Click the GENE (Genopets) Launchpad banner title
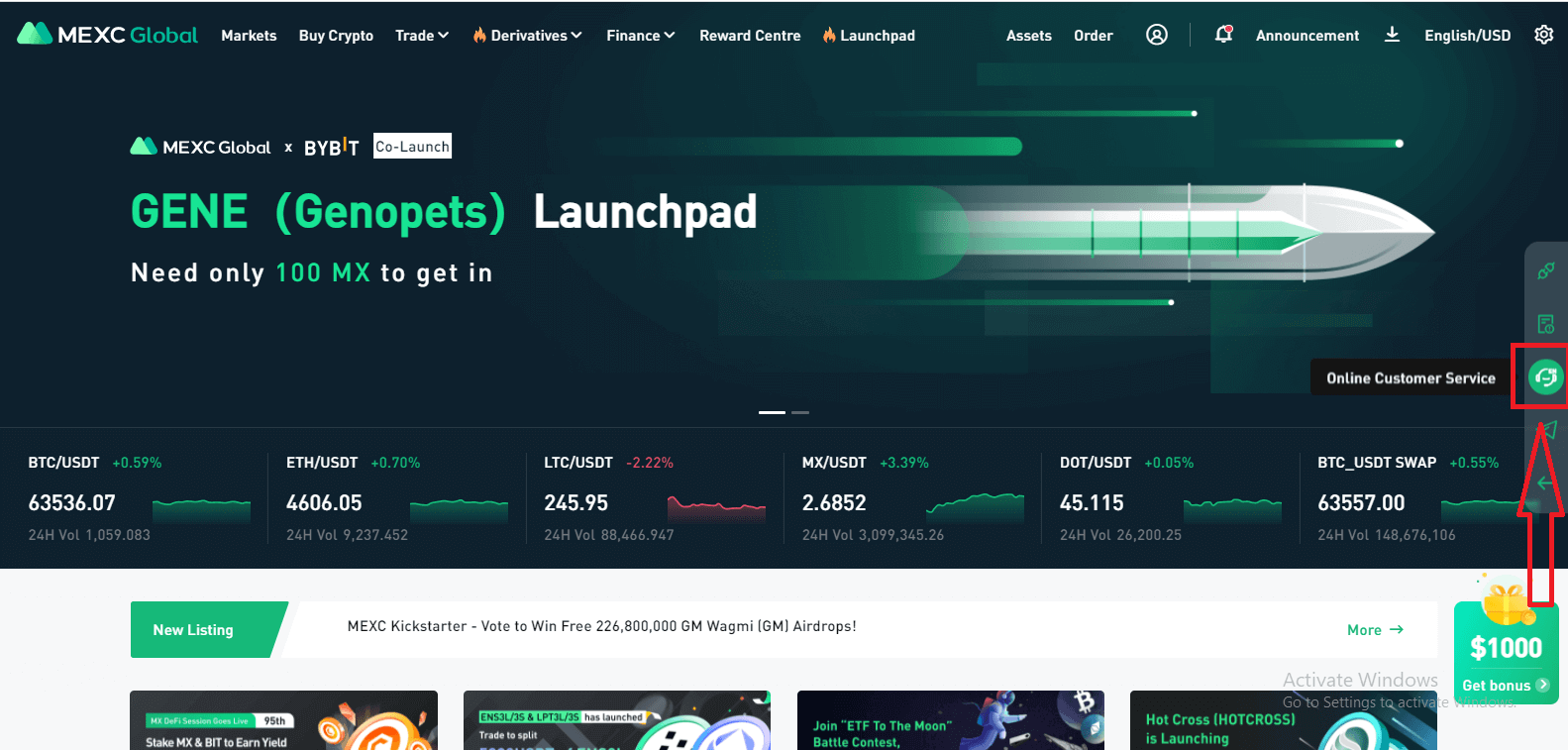This screenshot has width=1568, height=750. pos(444,212)
